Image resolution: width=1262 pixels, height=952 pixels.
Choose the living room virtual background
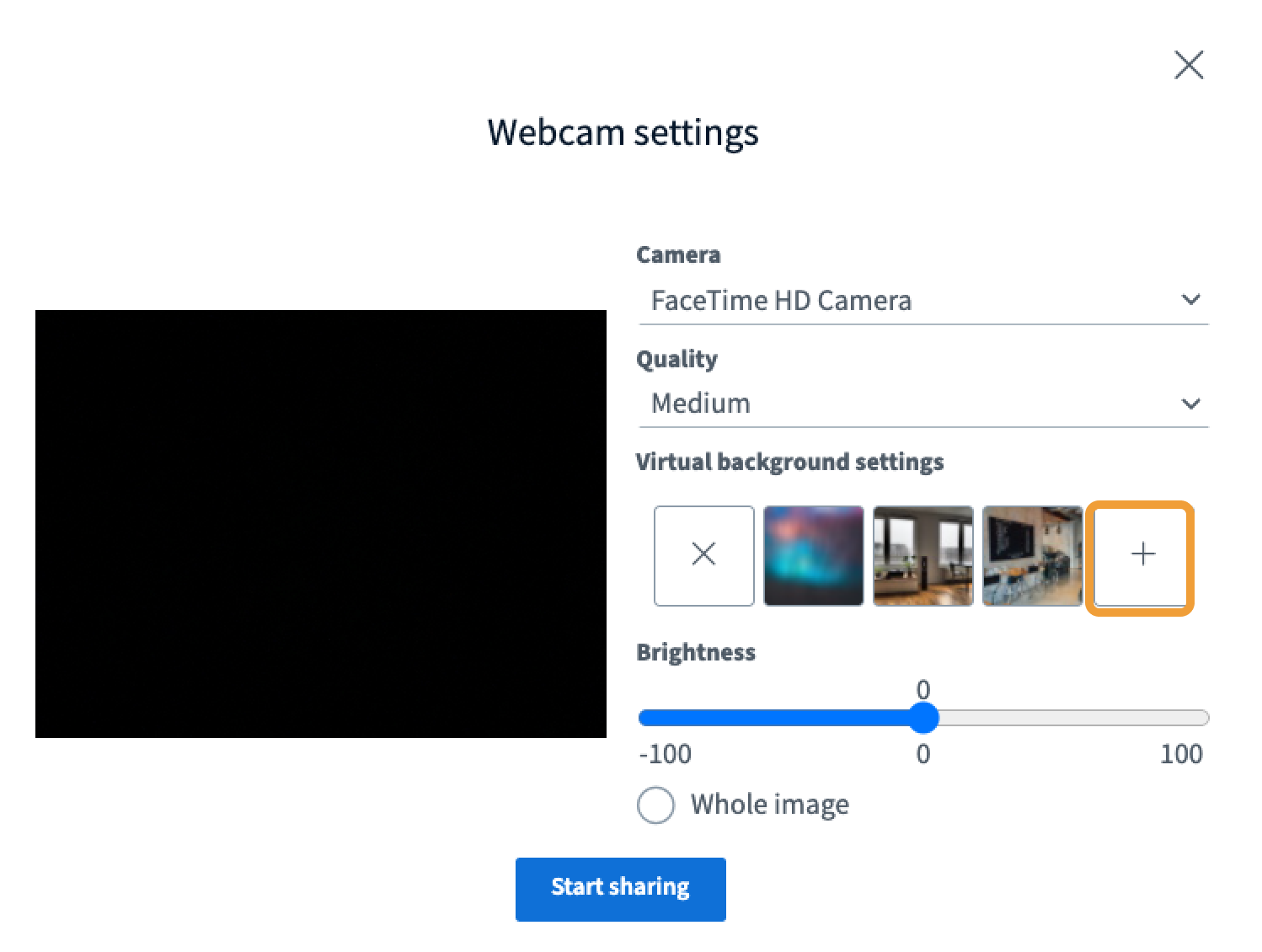(x=922, y=555)
